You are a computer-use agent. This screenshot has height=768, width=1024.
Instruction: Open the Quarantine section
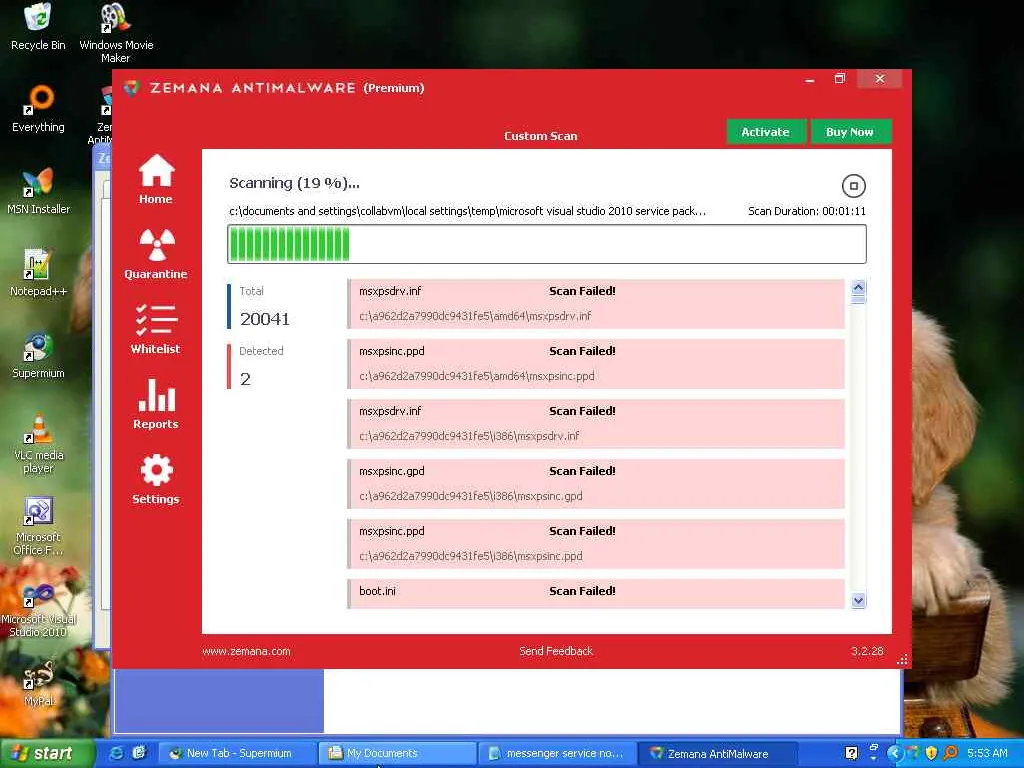[155, 254]
